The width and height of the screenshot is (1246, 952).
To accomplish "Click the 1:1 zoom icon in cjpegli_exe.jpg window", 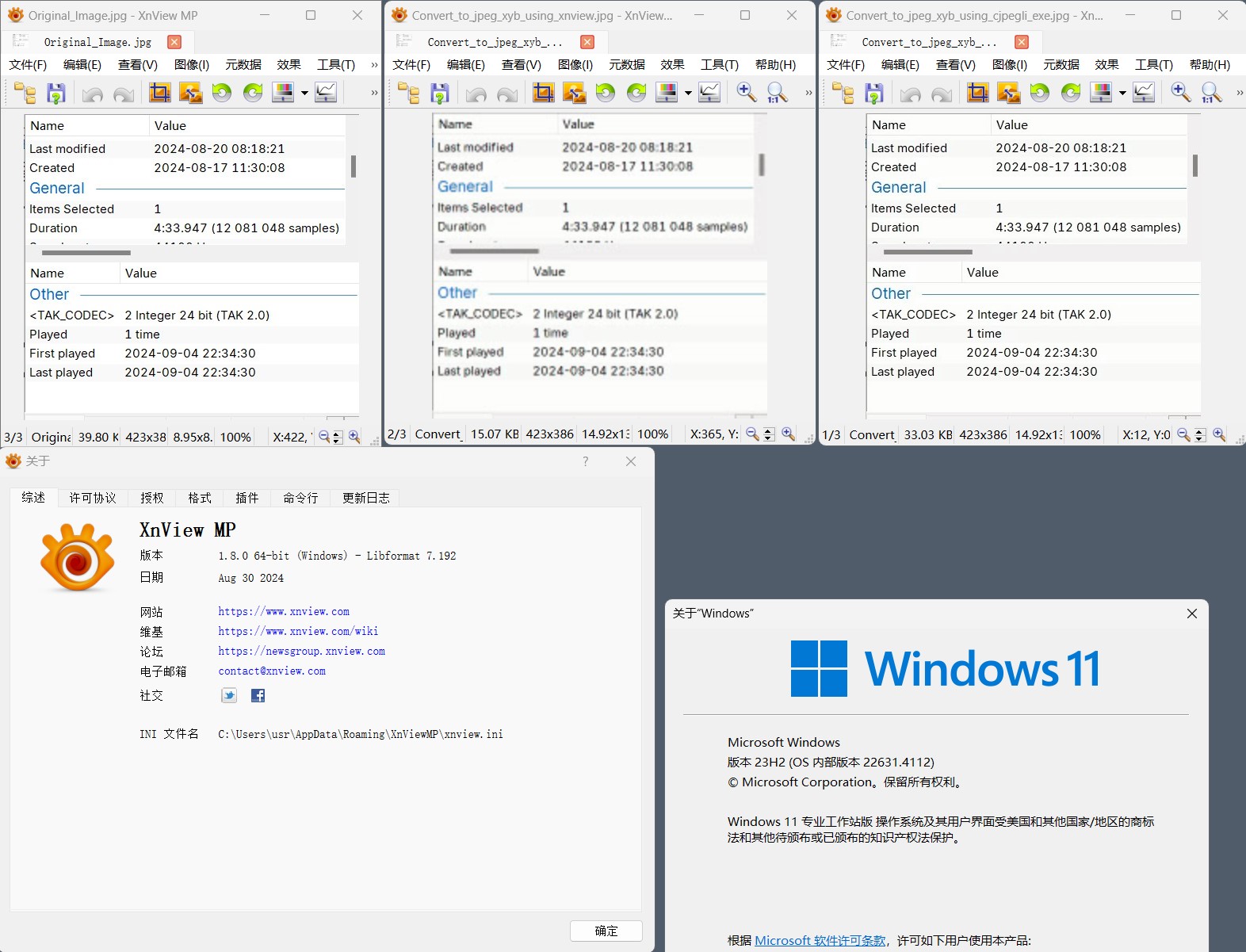I will (x=1211, y=93).
